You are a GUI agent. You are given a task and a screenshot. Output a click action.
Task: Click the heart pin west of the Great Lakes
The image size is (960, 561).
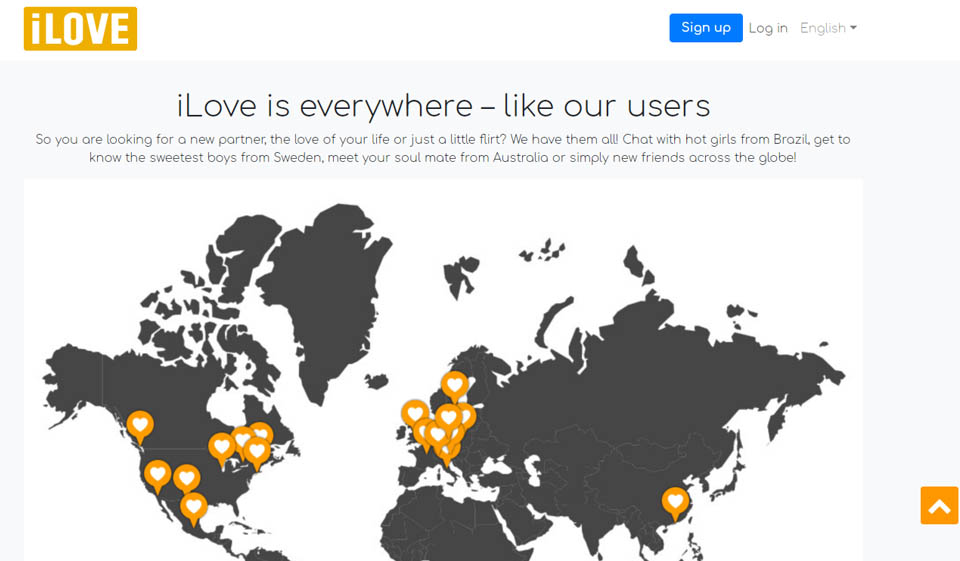[x=222, y=446]
